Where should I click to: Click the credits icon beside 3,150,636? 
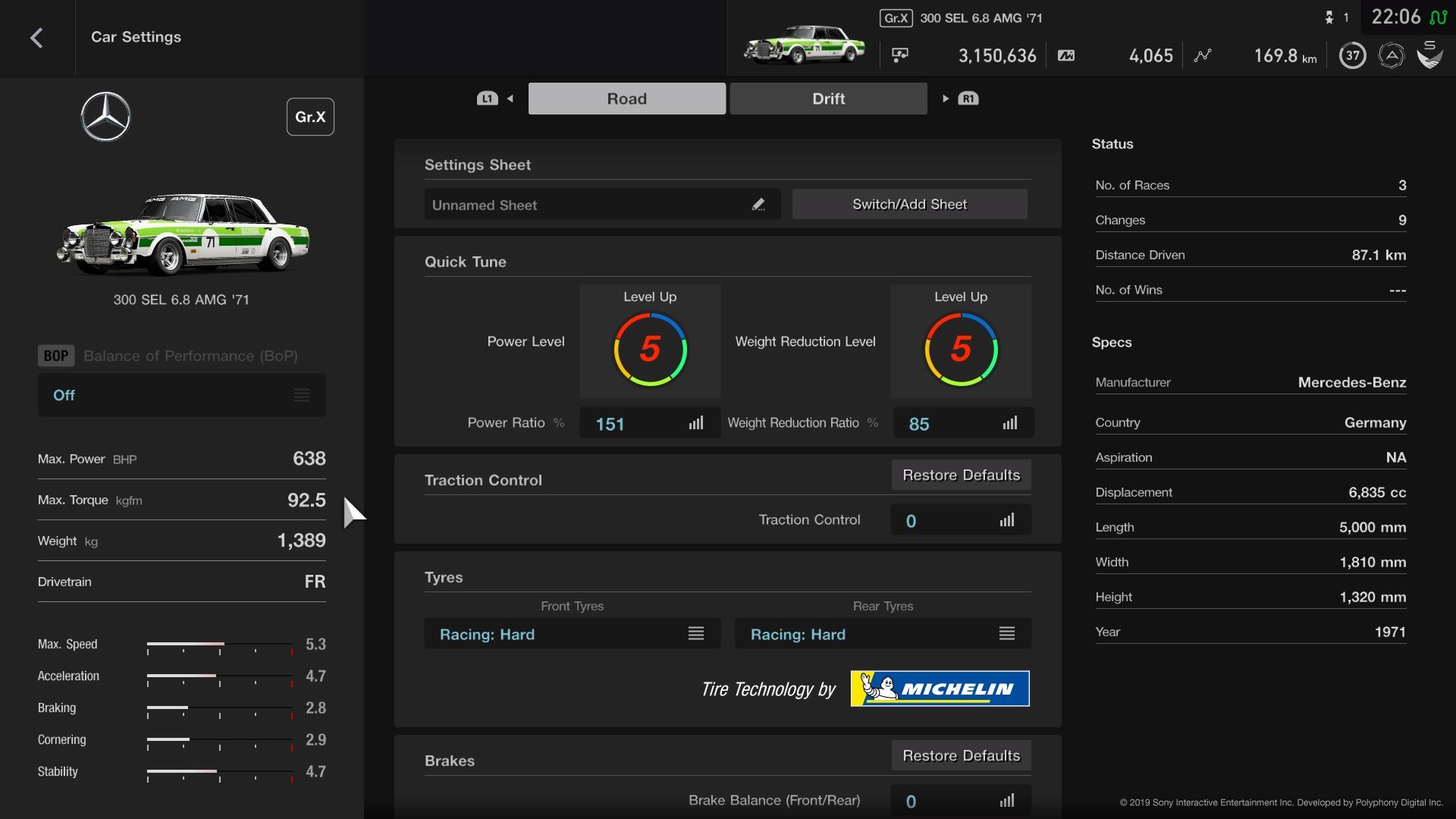(900, 55)
